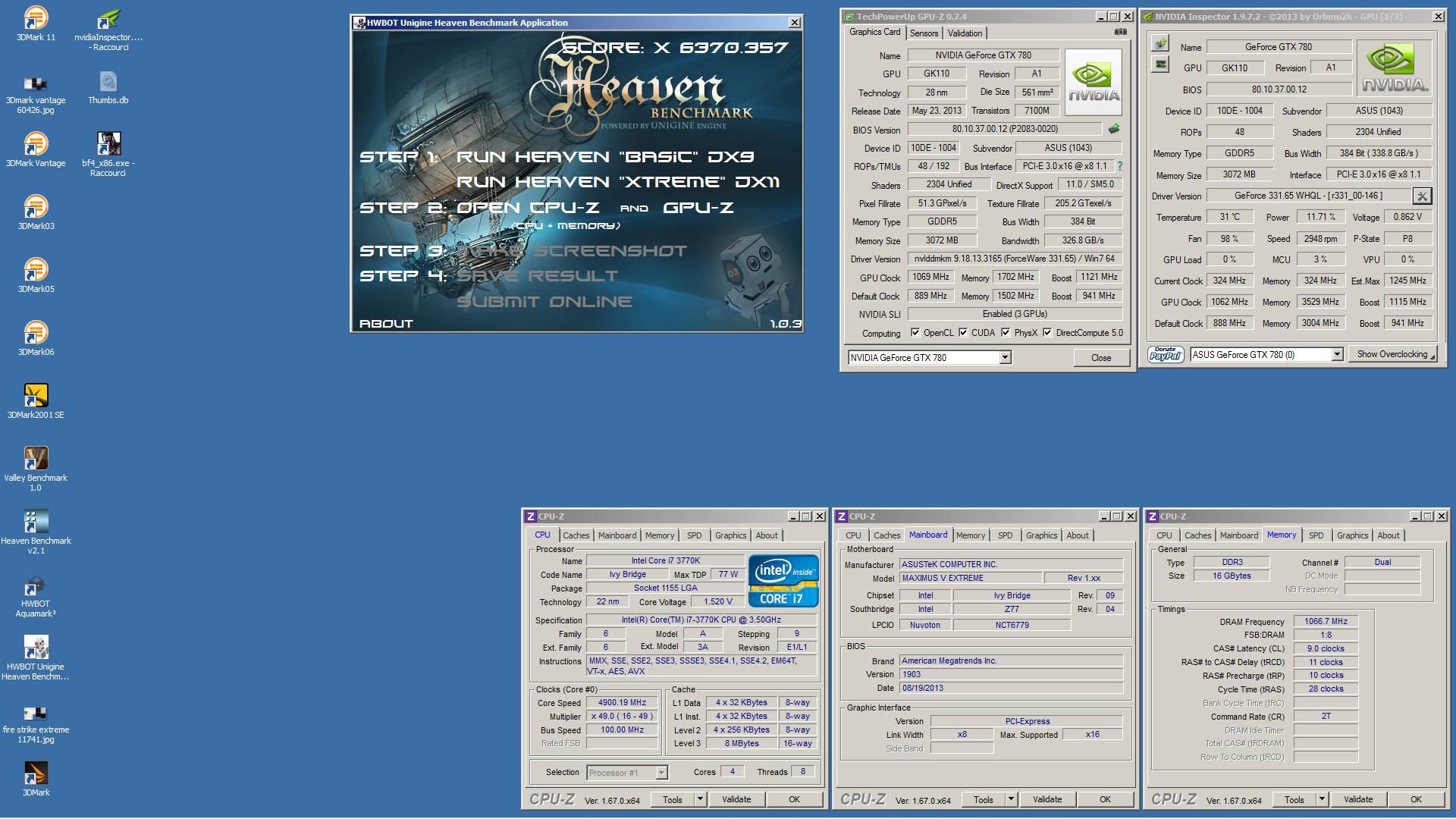Toggle the CUDA checkbox in GPU-Z
This screenshot has height=819, width=1456.
point(963,332)
